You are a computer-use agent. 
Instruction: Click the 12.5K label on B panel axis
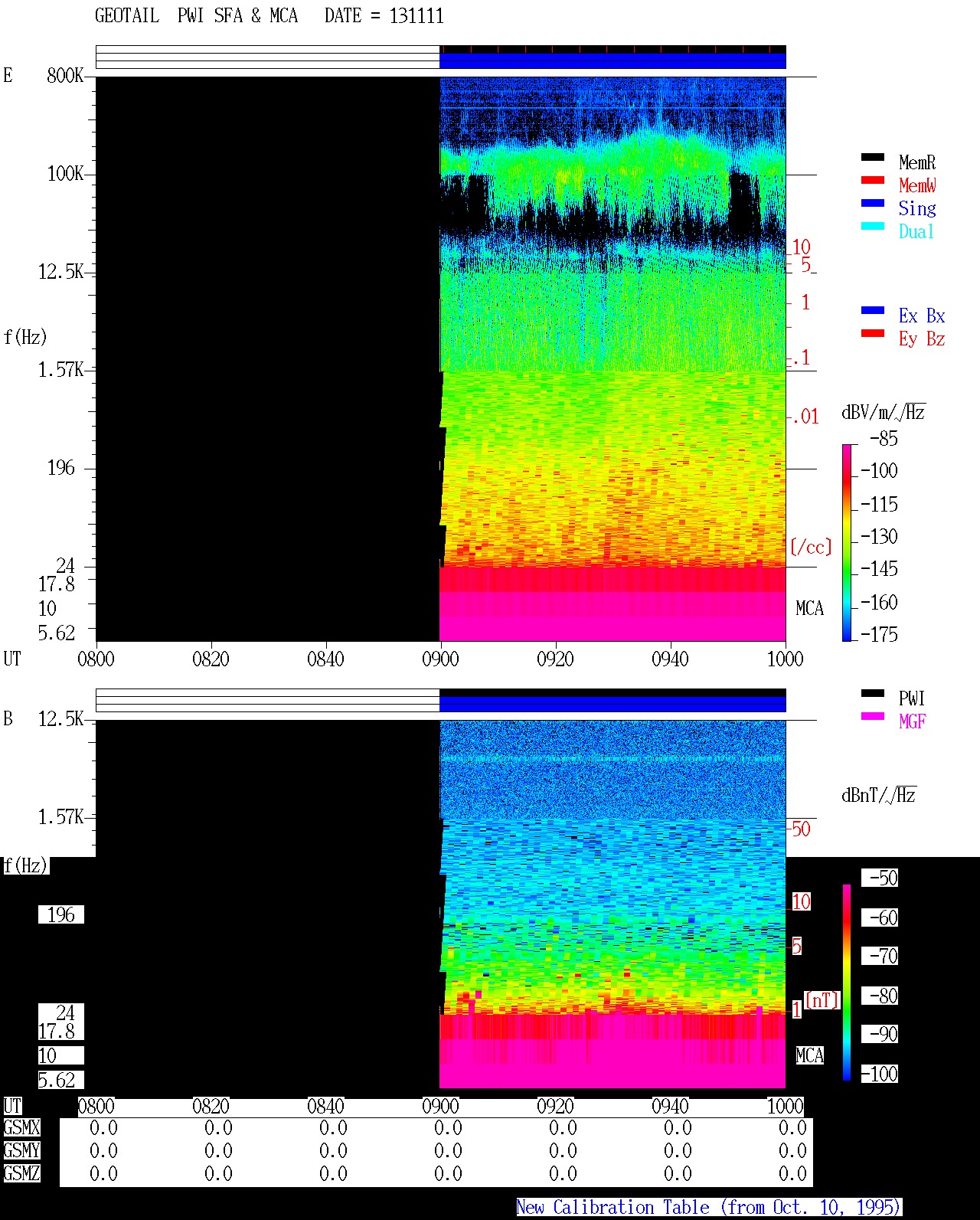60,718
